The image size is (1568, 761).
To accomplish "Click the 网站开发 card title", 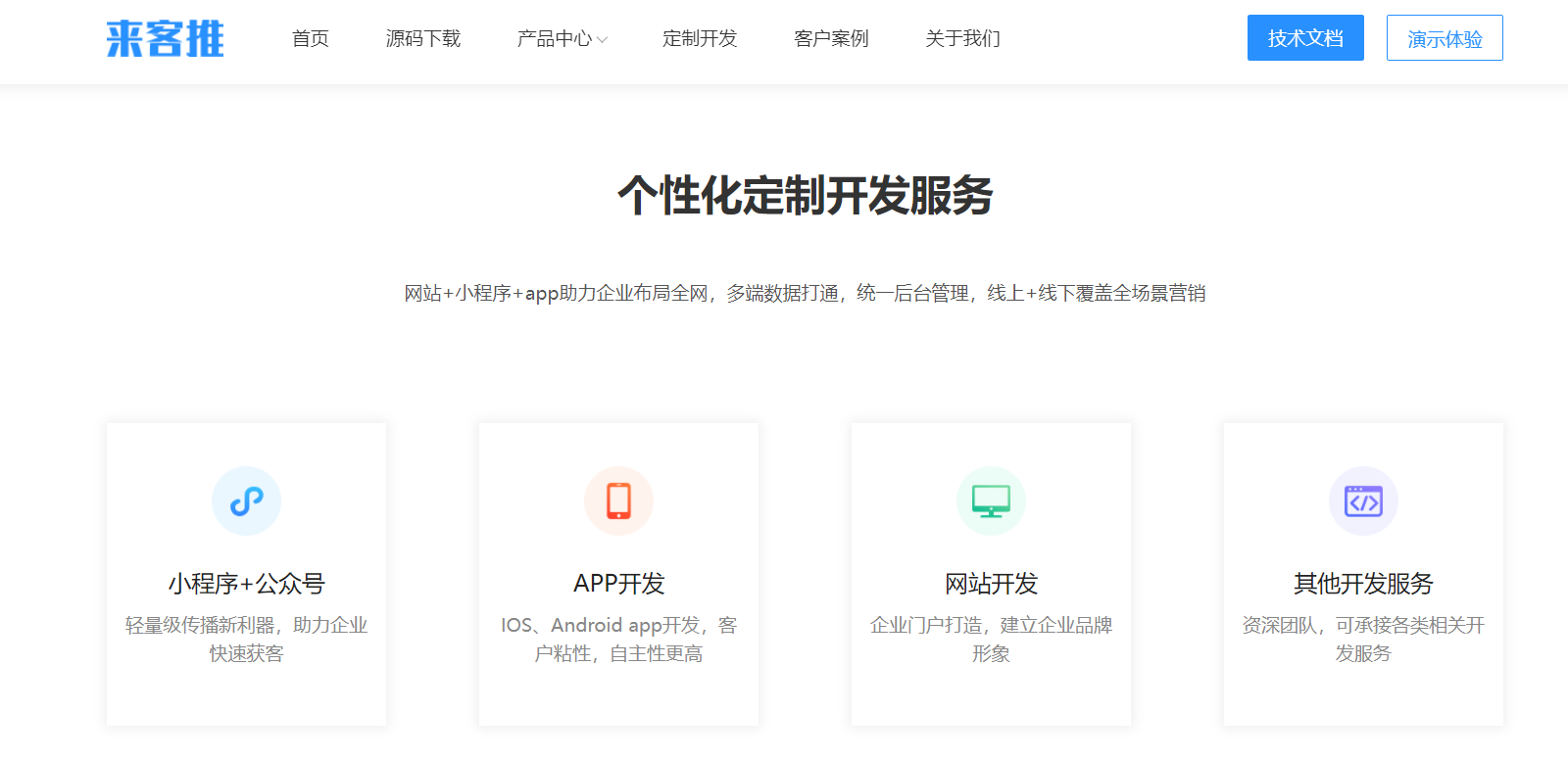I will coord(991,584).
